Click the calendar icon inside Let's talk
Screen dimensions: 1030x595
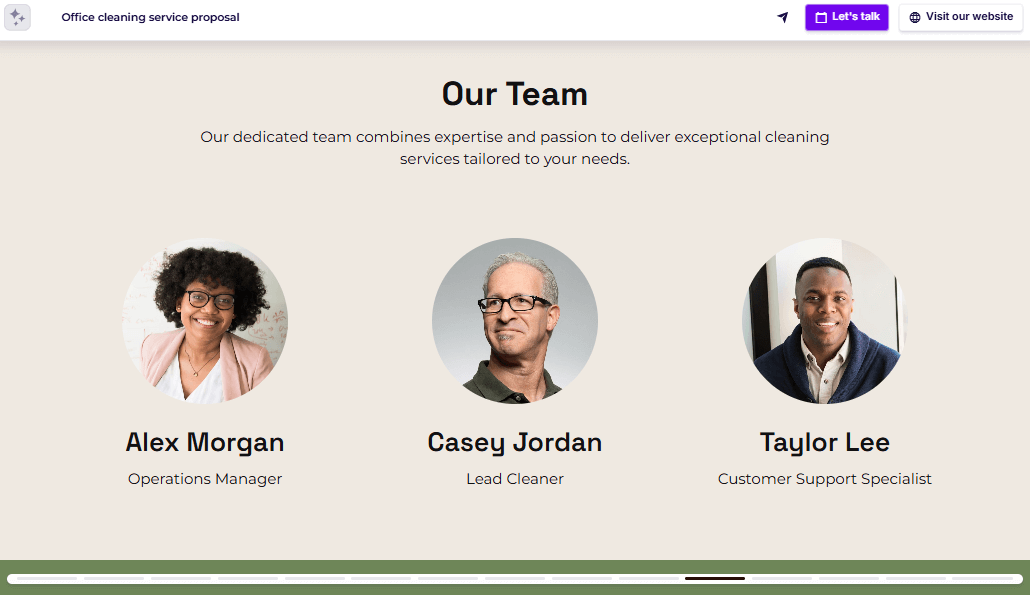(x=821, y=17)
